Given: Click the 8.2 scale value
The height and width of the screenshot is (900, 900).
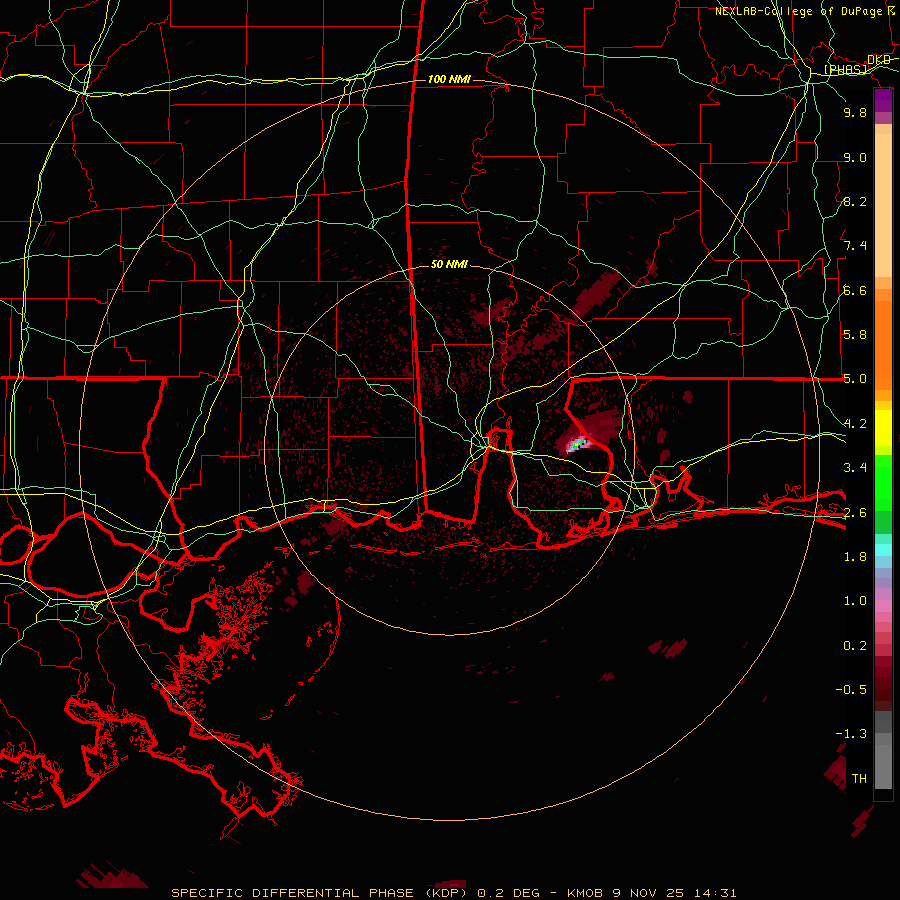Looking at the screenshot, I should click(x=855, y=201).
